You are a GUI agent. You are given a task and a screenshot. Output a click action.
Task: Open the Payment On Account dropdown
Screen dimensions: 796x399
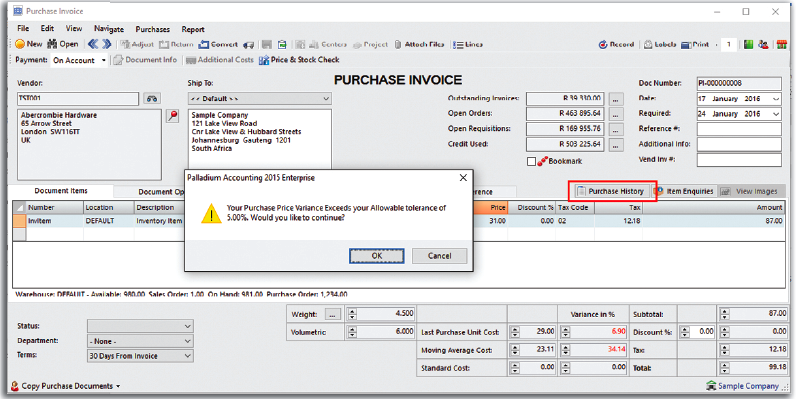[x=104, y=60]
